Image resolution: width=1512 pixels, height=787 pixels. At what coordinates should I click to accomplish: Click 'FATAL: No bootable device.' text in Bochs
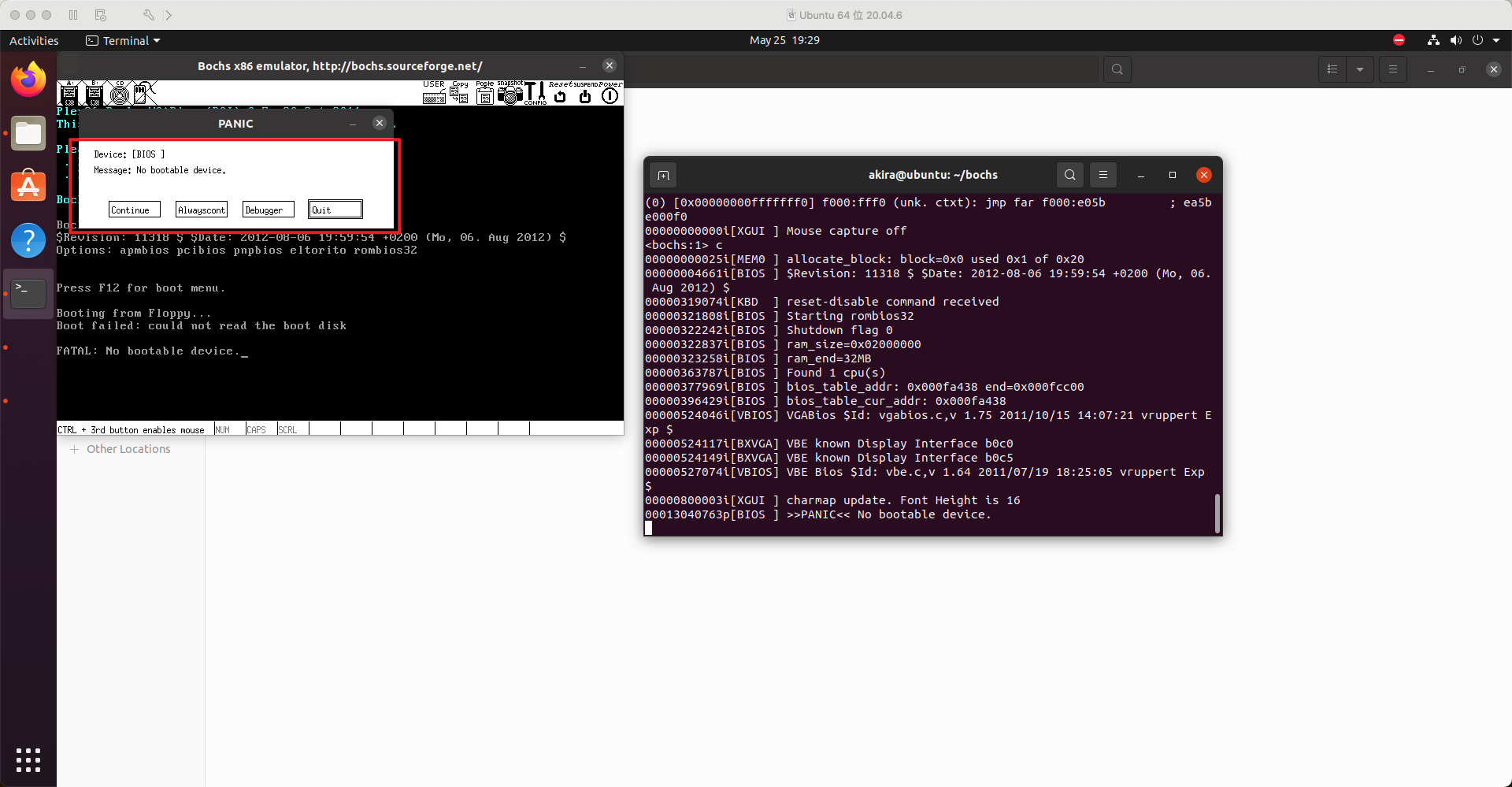[x=146, y=351]
